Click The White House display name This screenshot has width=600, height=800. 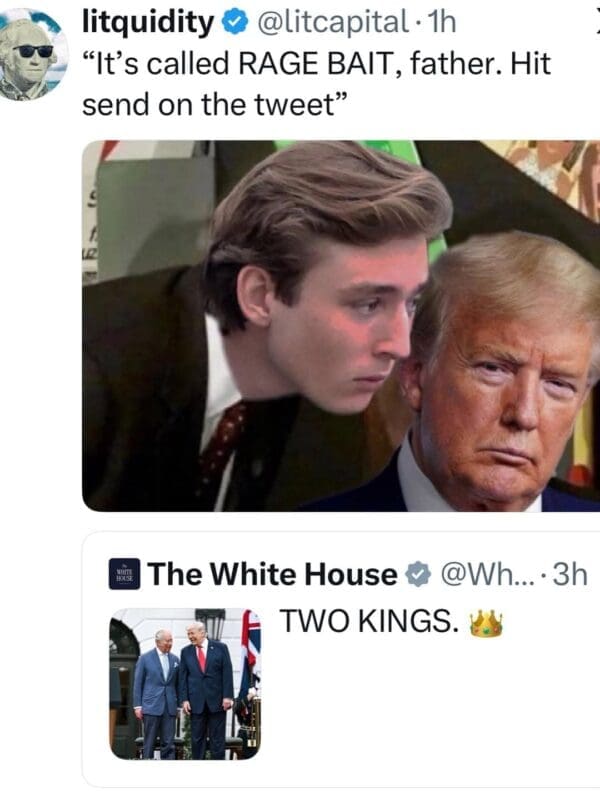coord(275,573)
